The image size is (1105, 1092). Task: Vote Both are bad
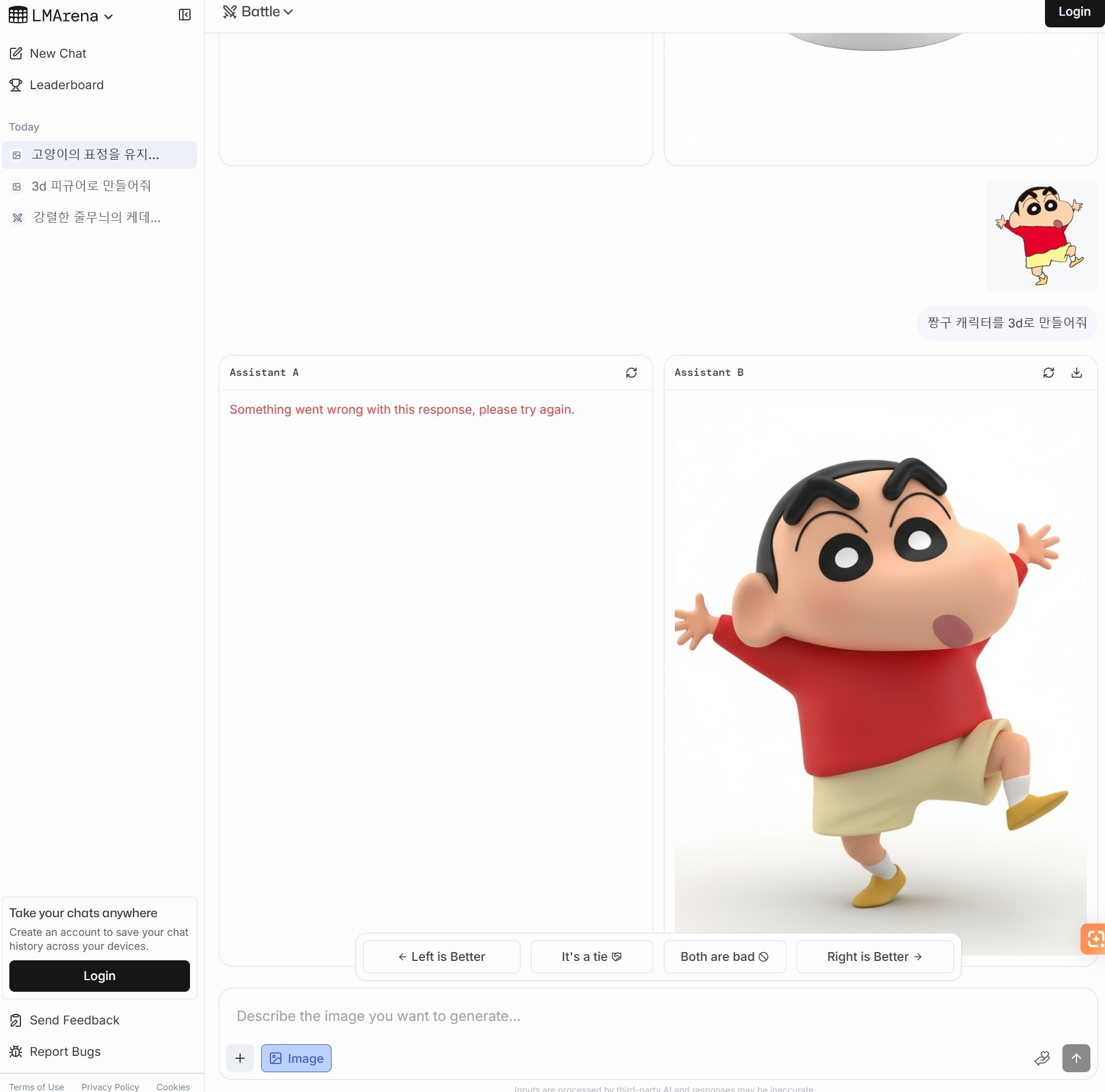click(724, 957)
